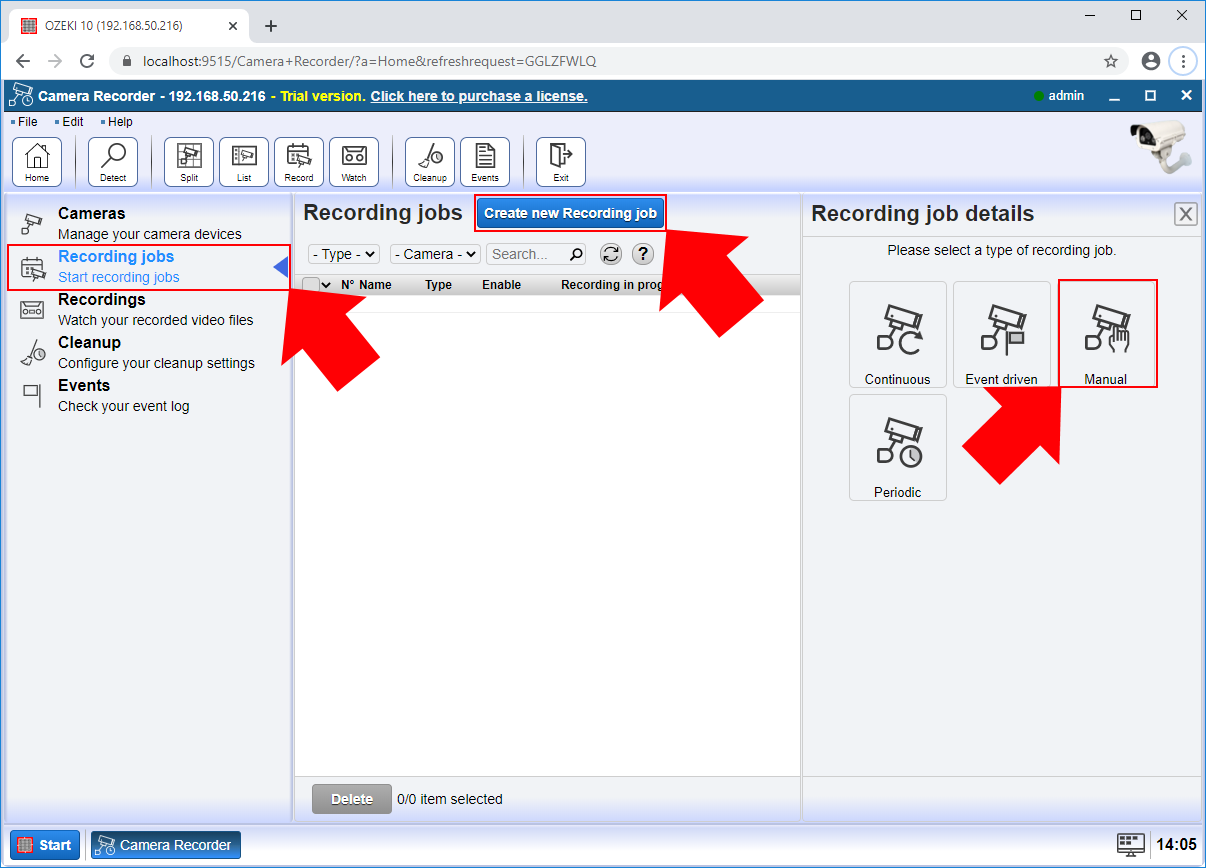1206x868 pixels.
Task: Switch to Camera Recorder taskbar item
Action: pos(166,845)
